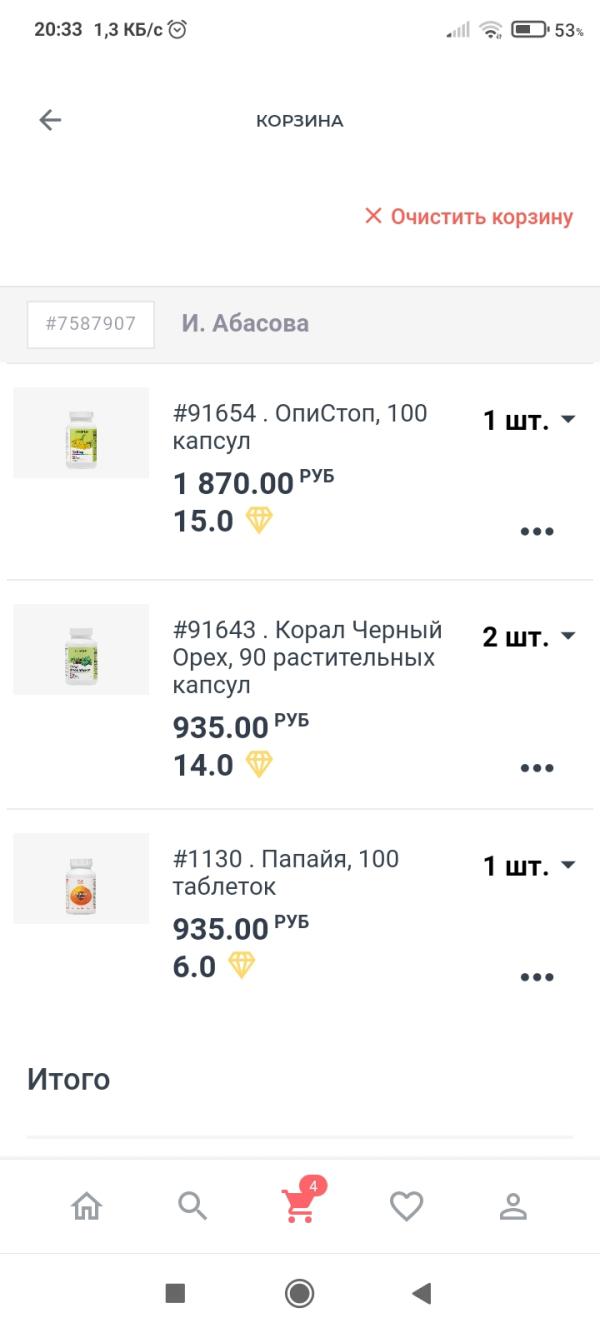Click Очистить корзину to clear cart

click(469, 217)
